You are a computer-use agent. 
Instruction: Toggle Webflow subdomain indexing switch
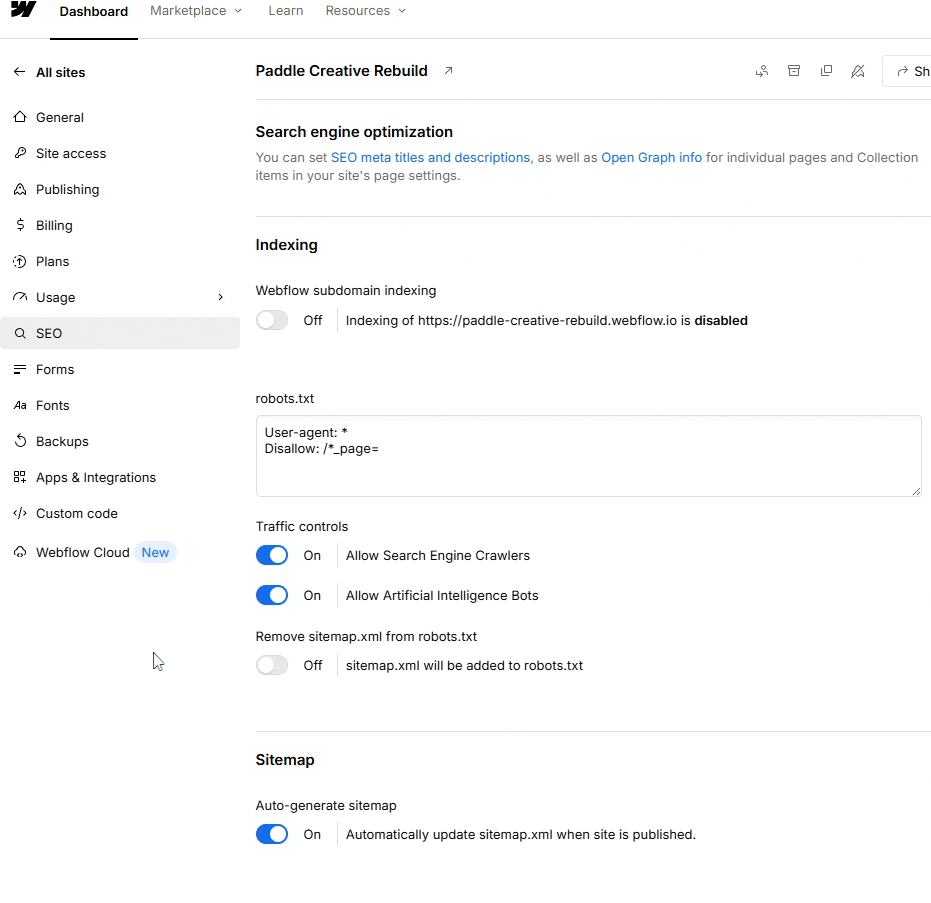point(272,321)
